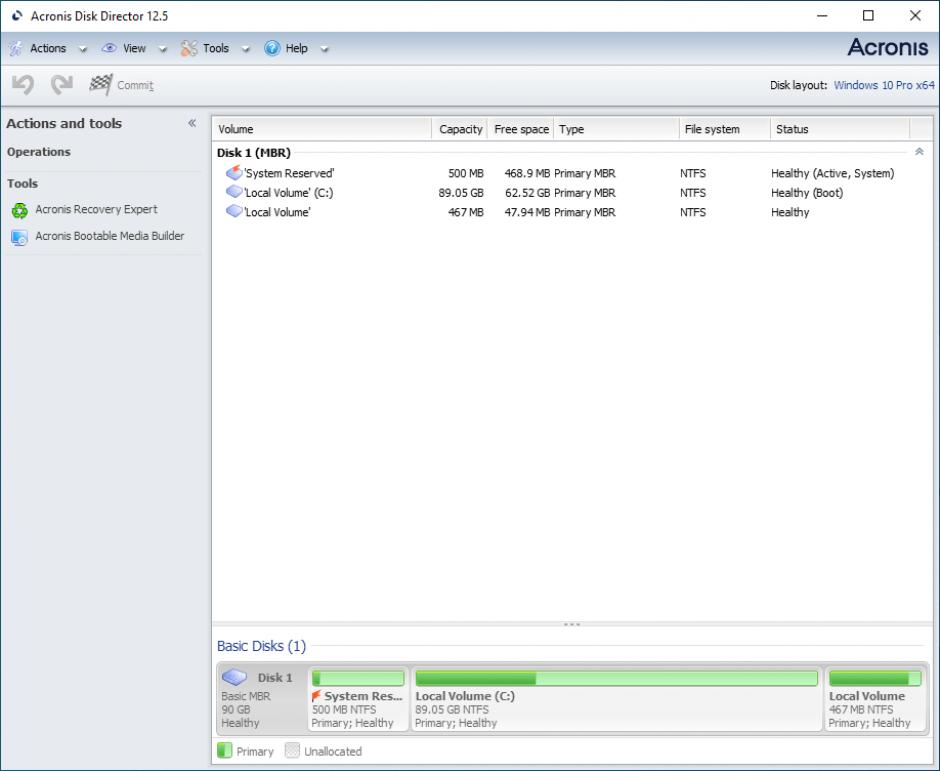Open the Help menu
Viewport: 940px width, 771px height.
click(296, 48)
